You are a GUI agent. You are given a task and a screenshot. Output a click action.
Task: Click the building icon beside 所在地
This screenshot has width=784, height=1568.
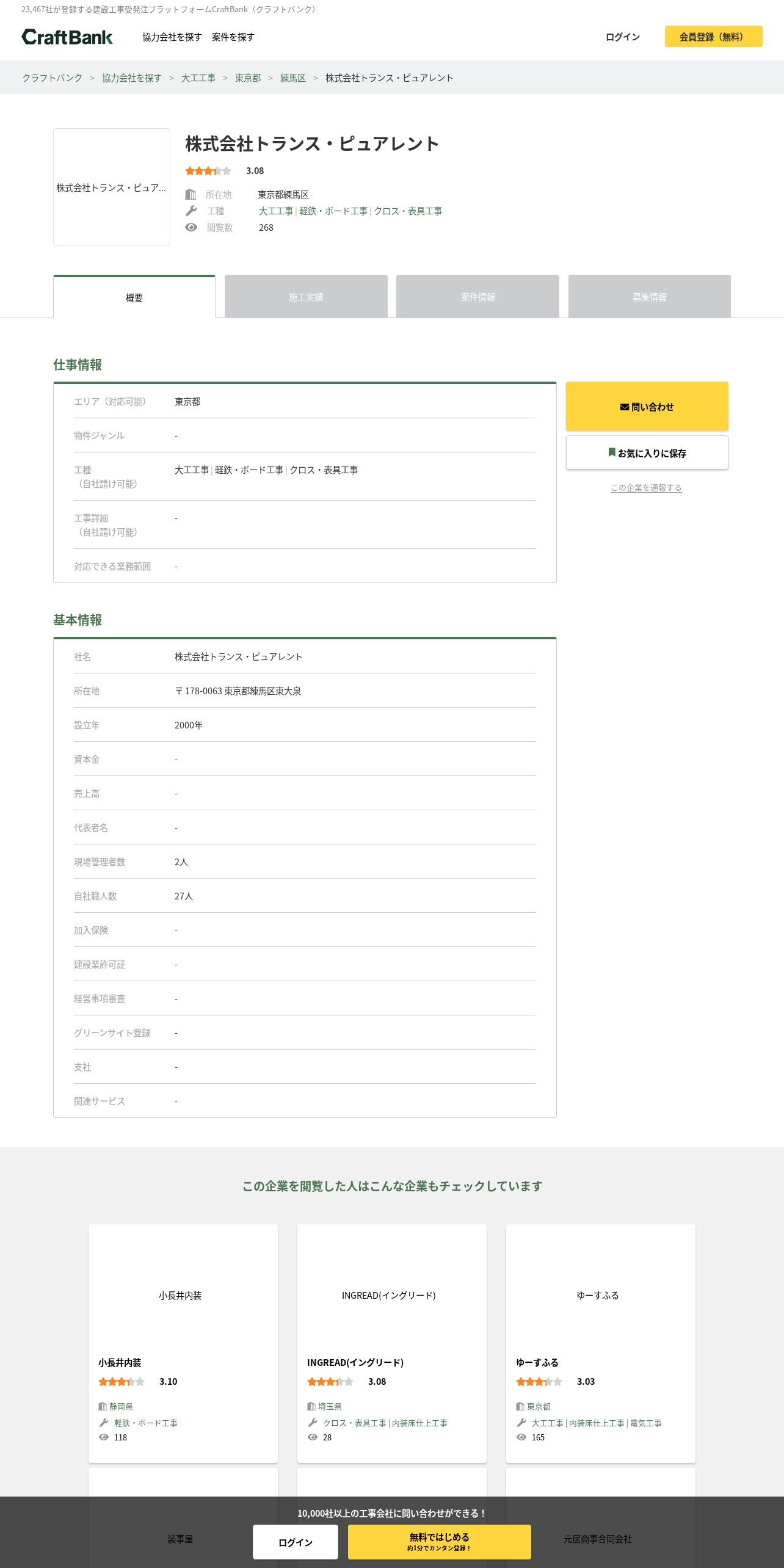coord(191,195)
